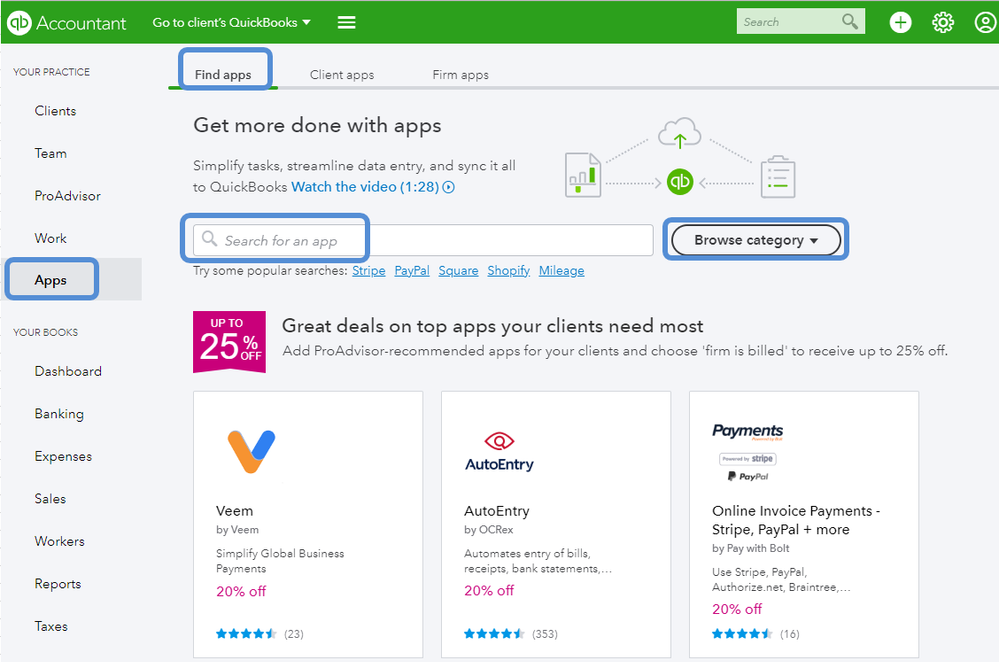Click Veem's 20% off label

[241, 591]
